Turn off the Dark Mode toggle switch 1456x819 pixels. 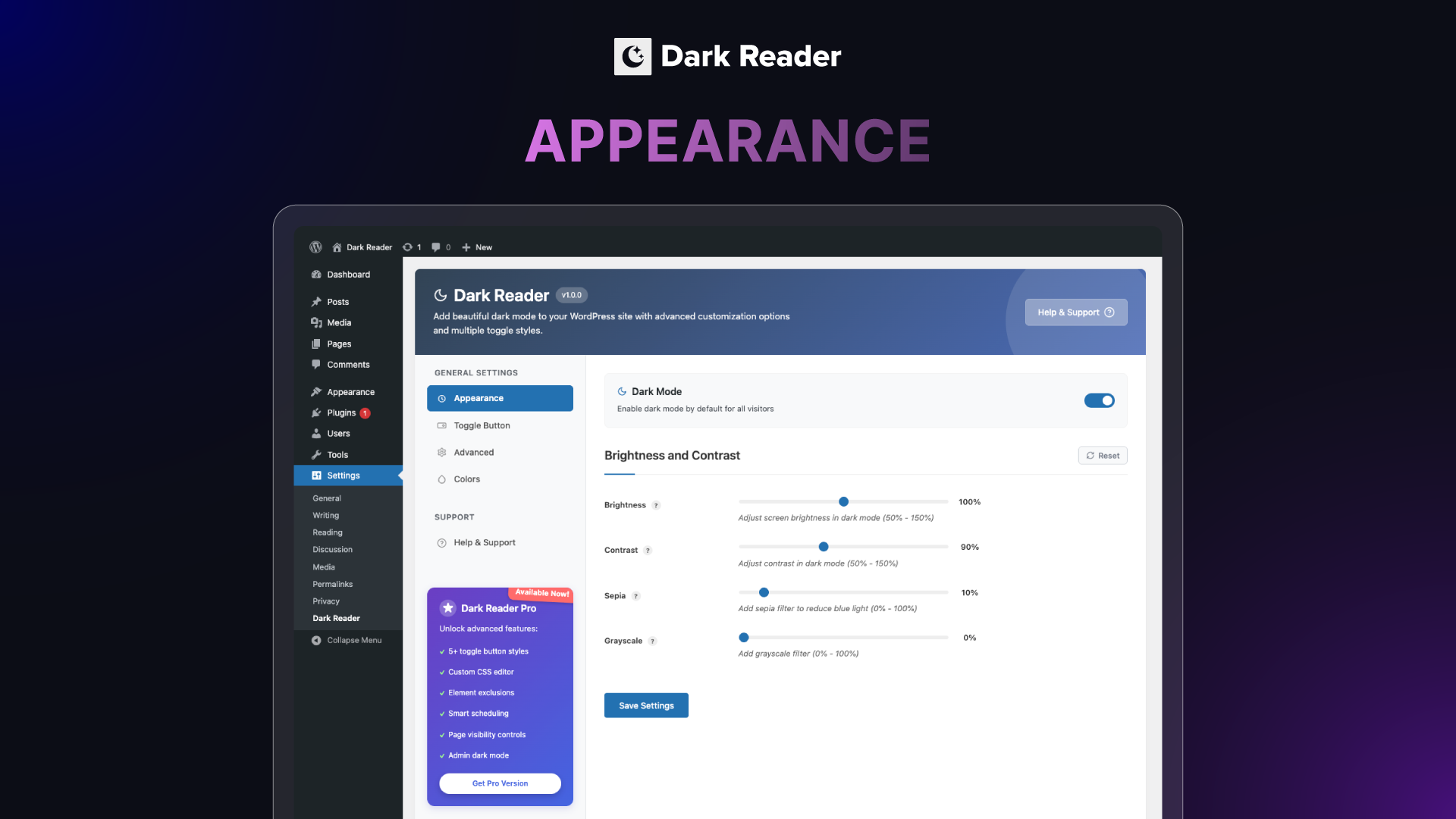click(x=1100, y=400)
